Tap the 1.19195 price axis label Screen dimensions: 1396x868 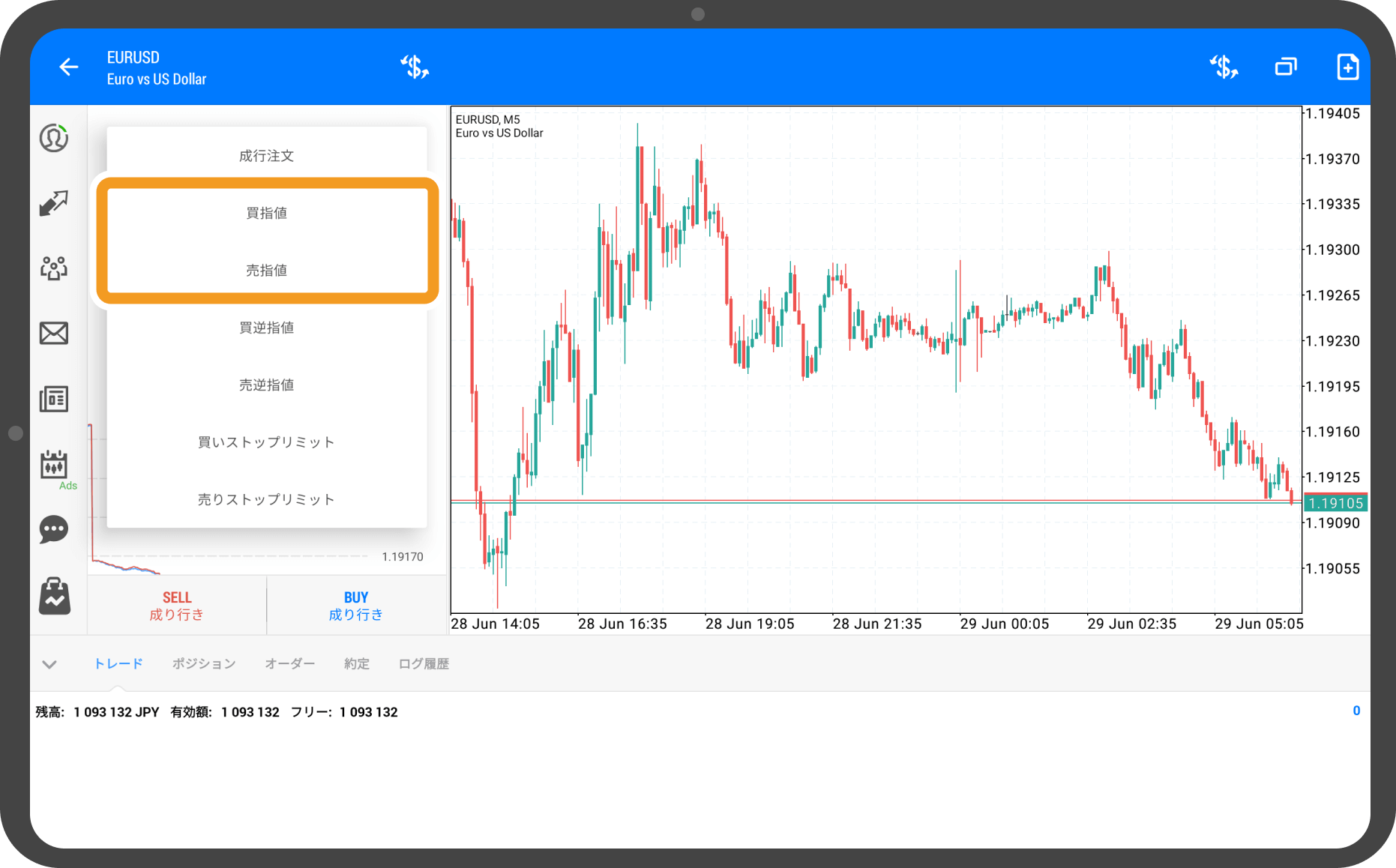(1333, 387)
